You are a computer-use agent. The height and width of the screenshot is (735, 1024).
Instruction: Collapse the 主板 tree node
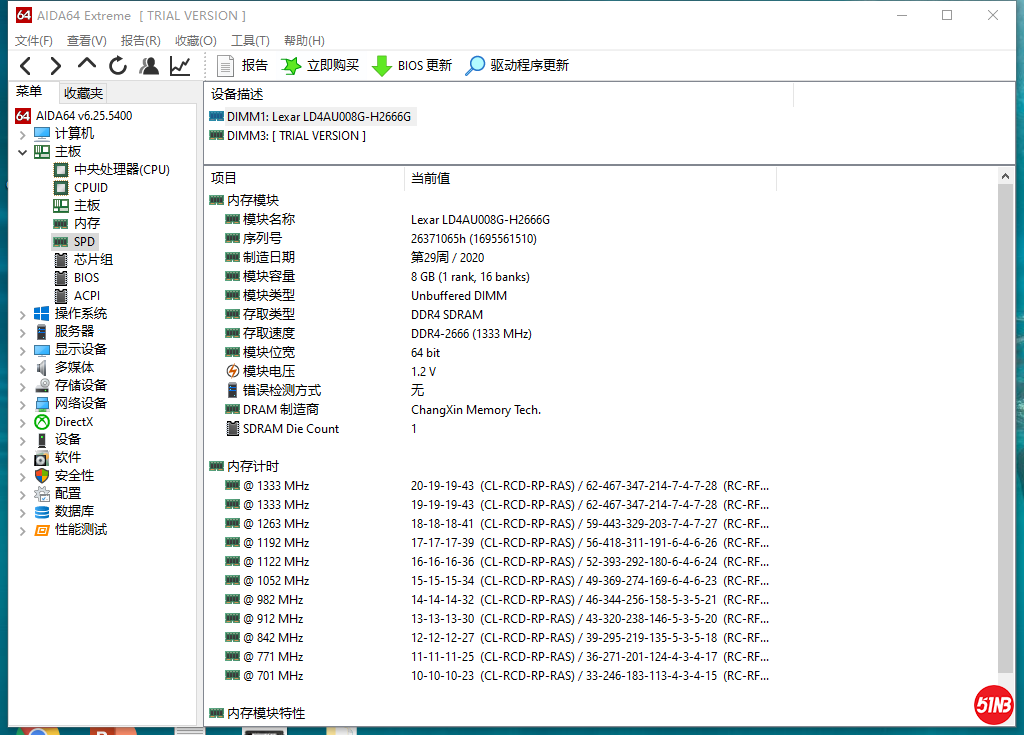[23, 152]
